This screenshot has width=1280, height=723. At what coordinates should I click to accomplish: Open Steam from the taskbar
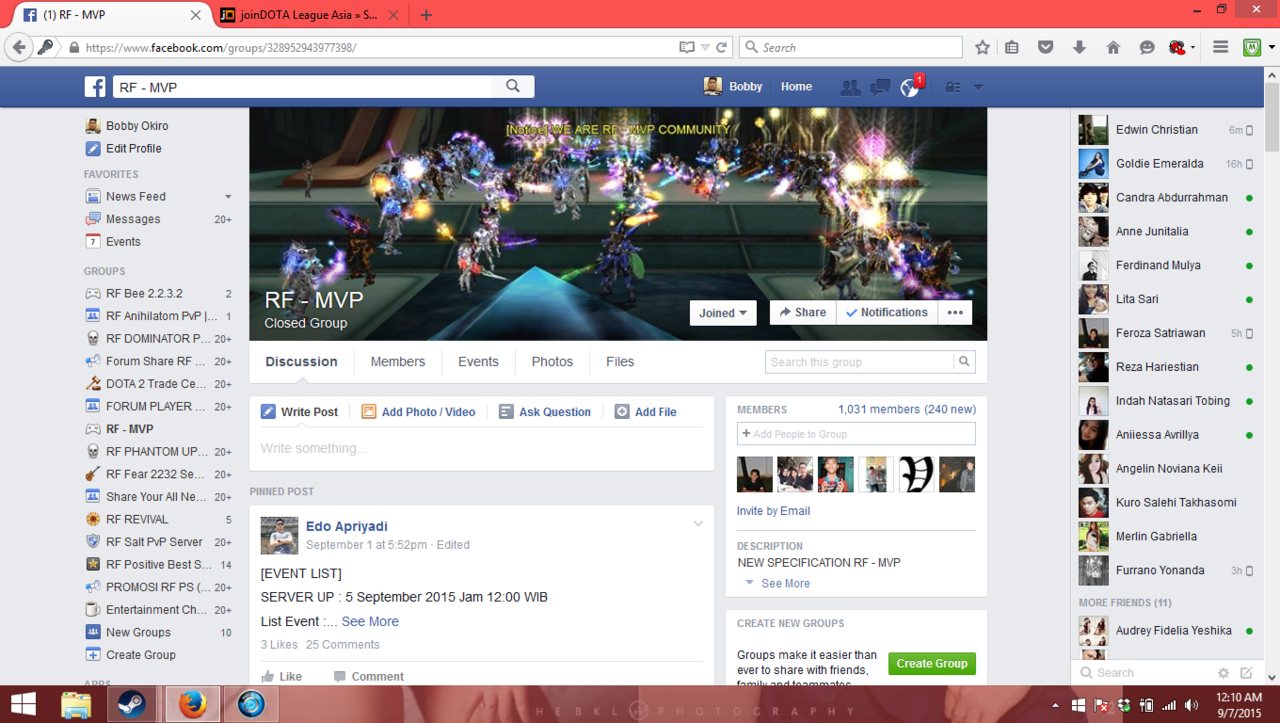132,704
